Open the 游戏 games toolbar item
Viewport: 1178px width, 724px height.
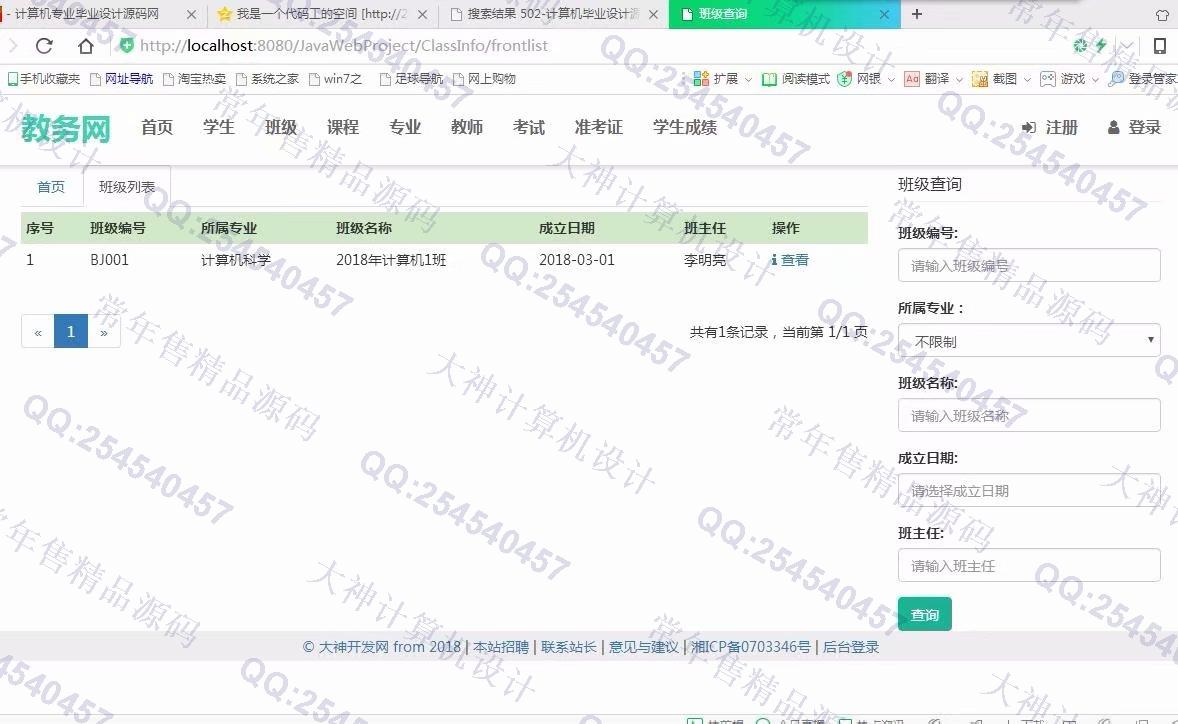pyautogui.click(x=1062, y=79)
